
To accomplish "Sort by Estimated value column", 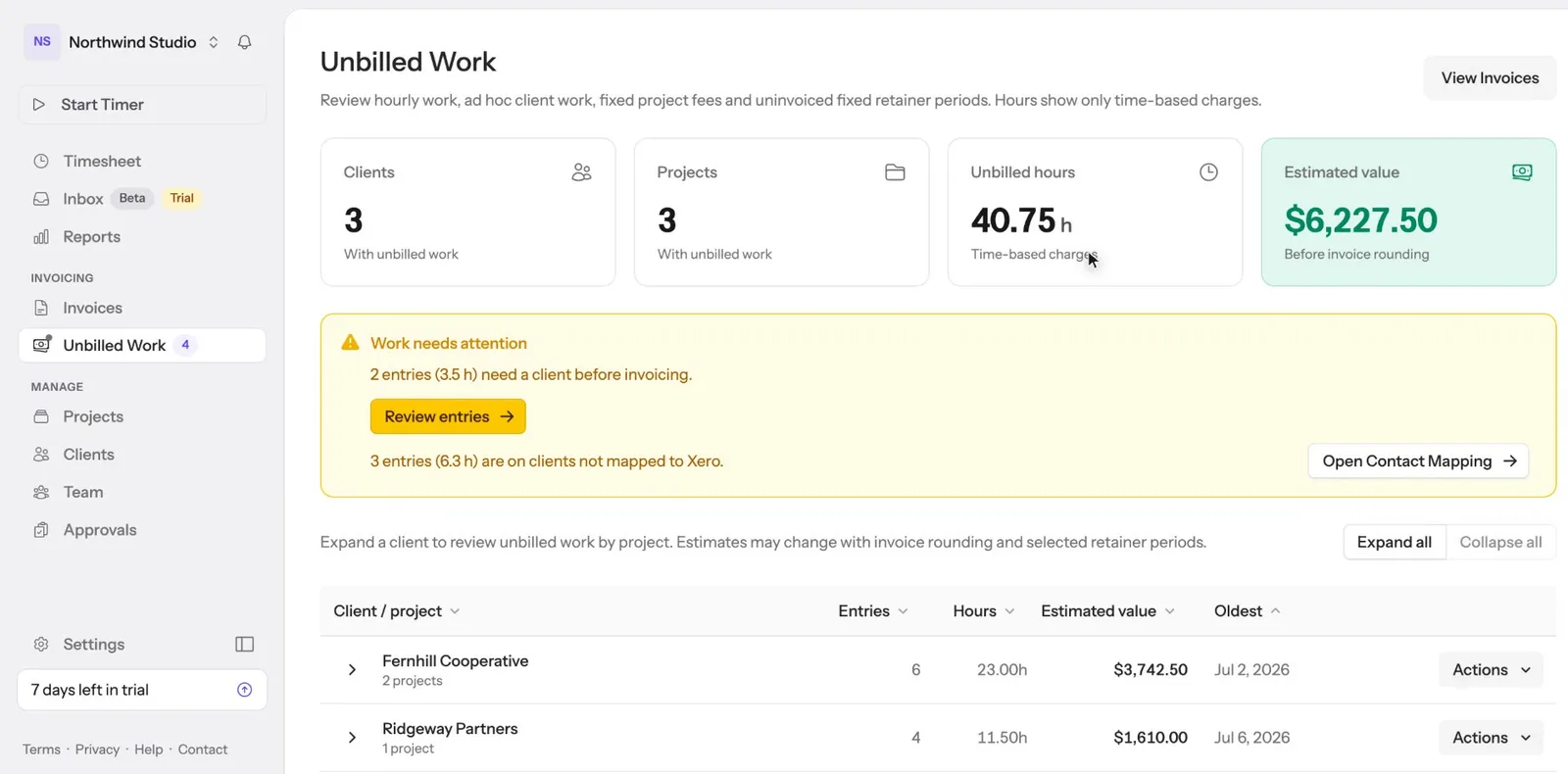I will pyautogui.click(x=1107, y=611).
